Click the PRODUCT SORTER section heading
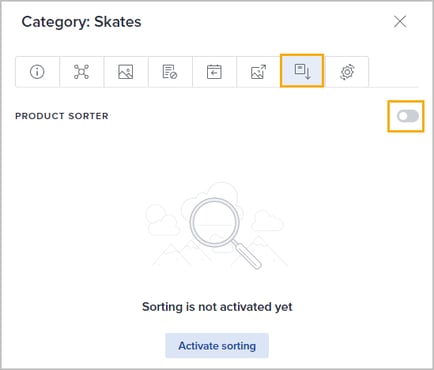434x370 pixels. (x=62, y=116)
